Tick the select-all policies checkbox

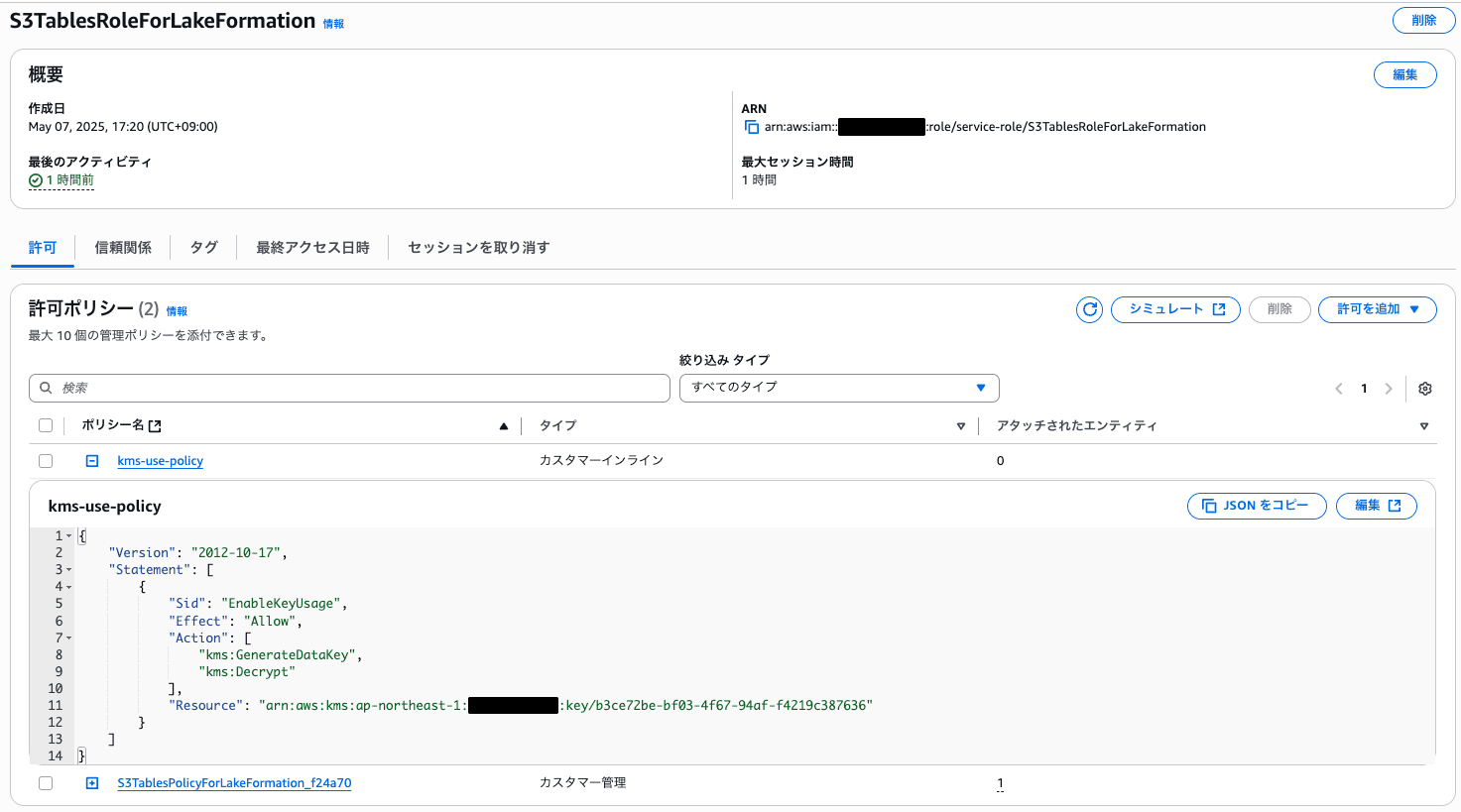pyautogui.click(x=46, y=425)
